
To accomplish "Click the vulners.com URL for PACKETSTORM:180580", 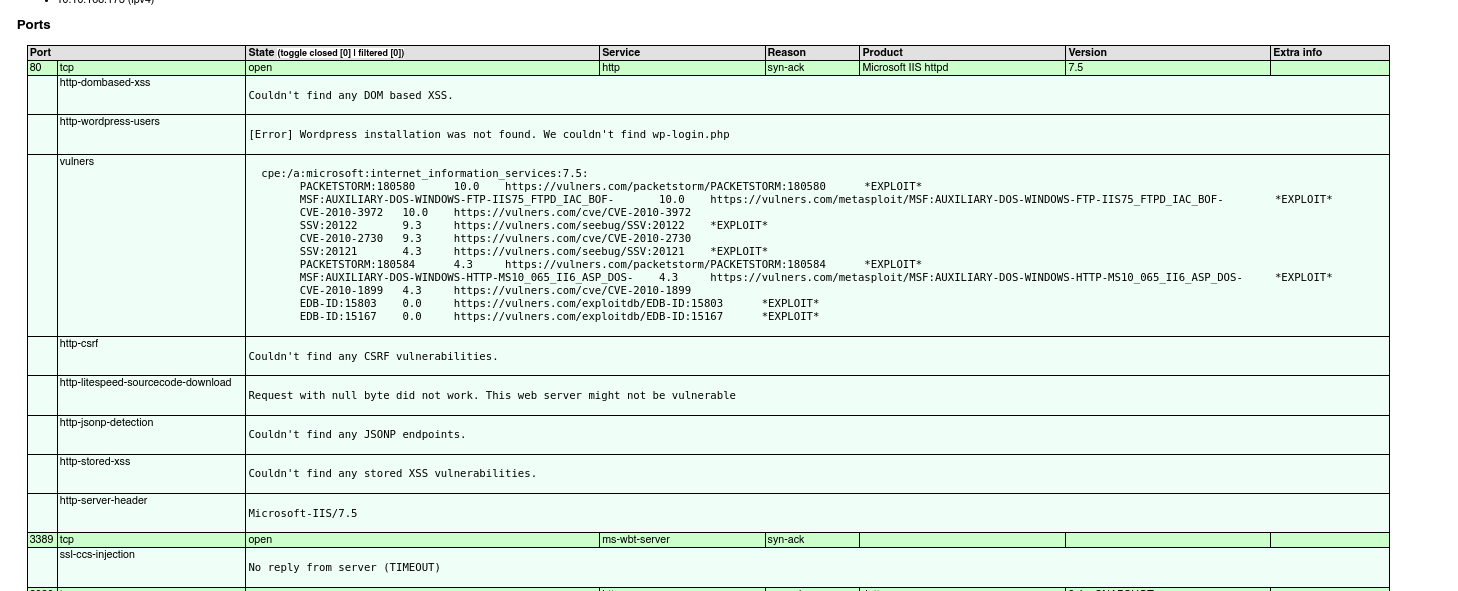I will (665, 187).
